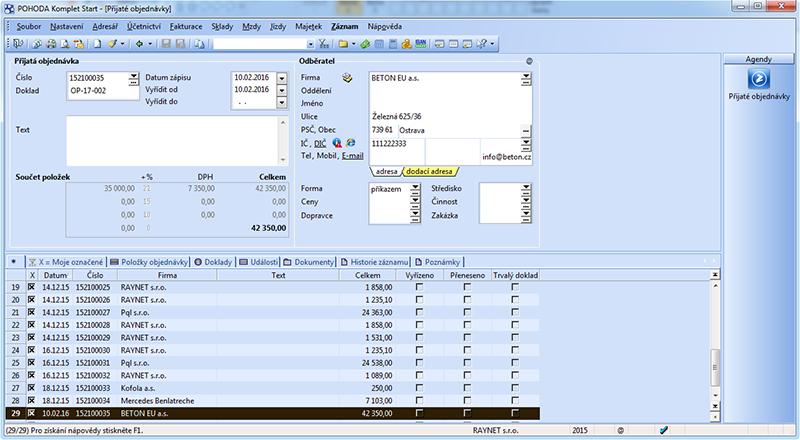Click the orange person icon in toolbar
800x440 pixels.
coord(406,44)
